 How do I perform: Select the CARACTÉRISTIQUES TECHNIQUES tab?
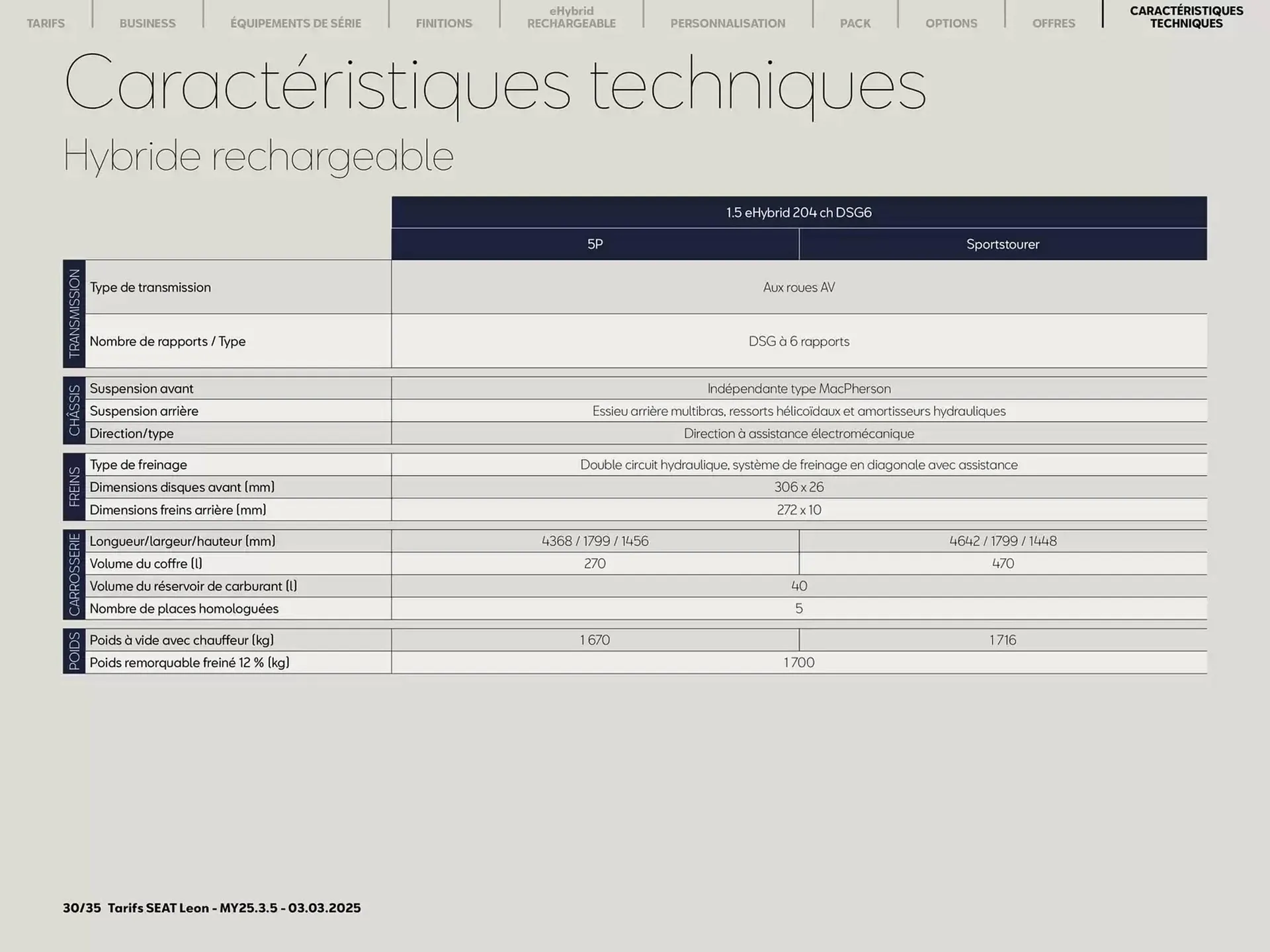click(x=1187, y=17)
